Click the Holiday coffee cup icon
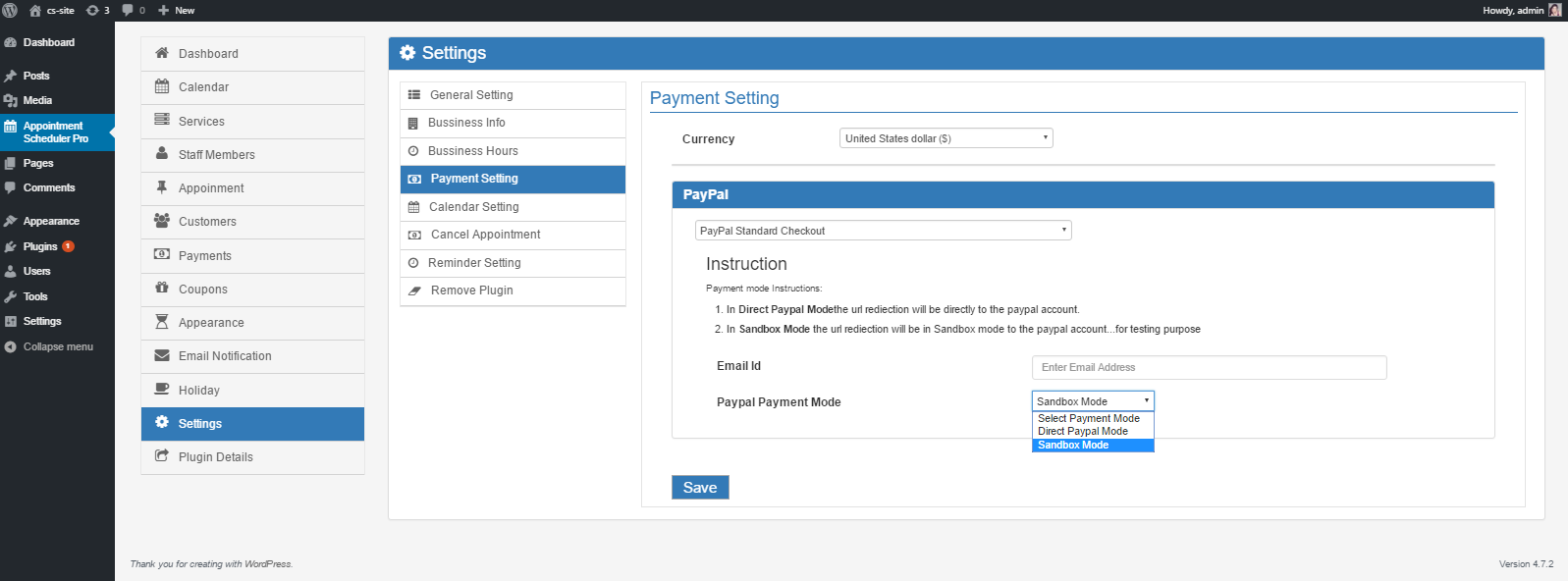The height and width of the screenshot is (581, 1568). tap(162, 390)
